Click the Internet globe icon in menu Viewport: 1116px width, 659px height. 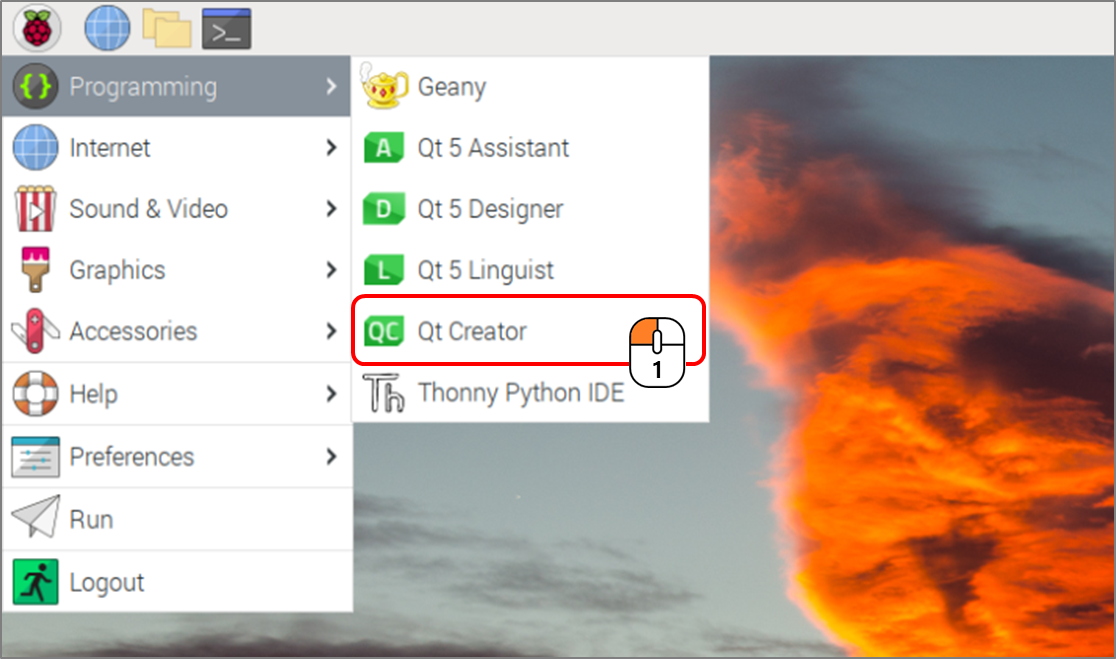(x=35, y=147)
